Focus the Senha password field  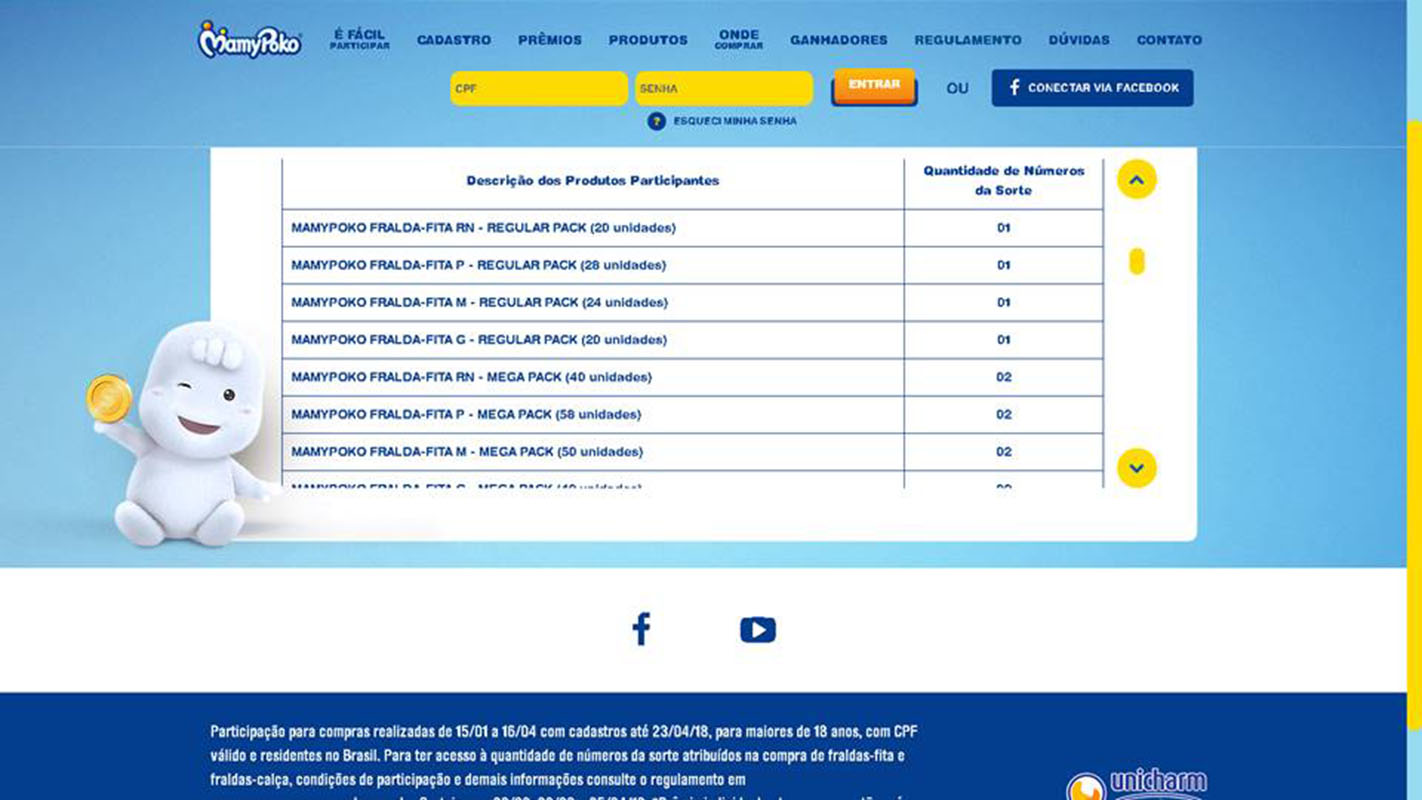point(724,88)
